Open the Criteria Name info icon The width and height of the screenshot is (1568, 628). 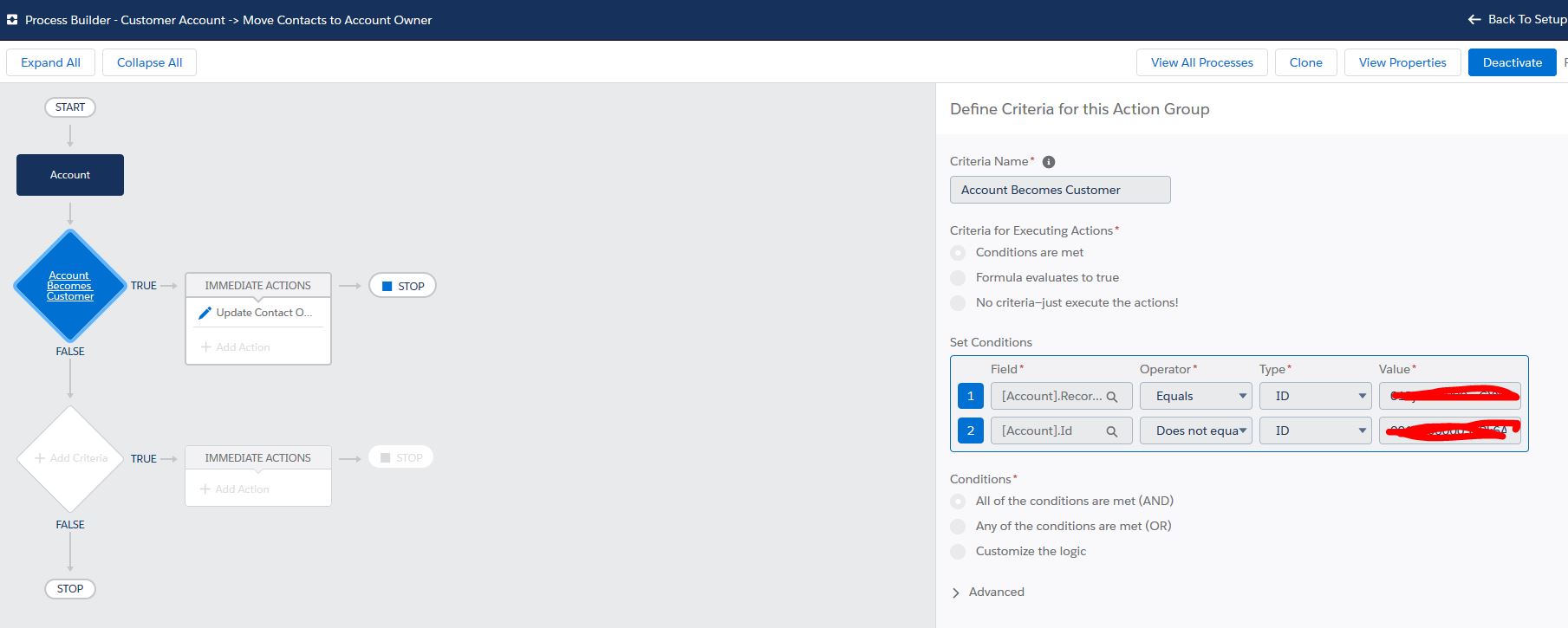coord(1048,162)
